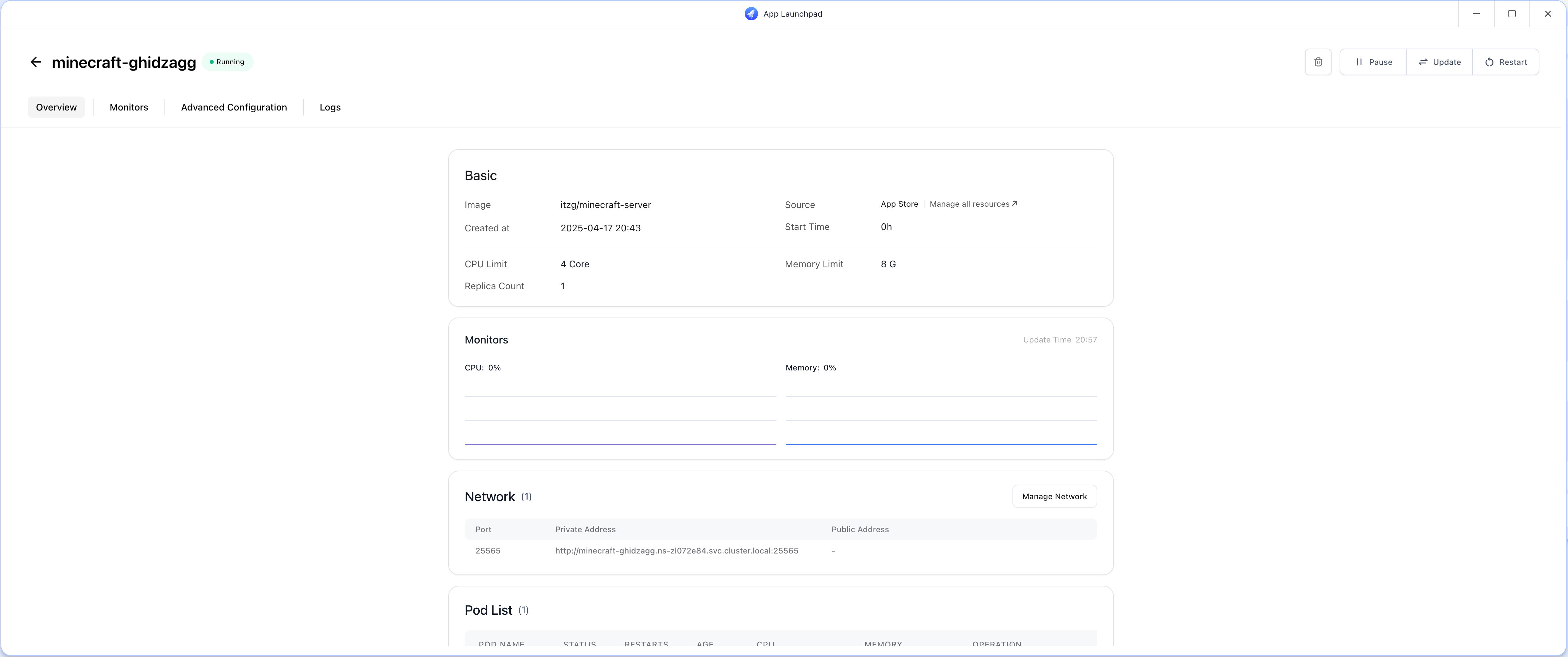Click the App Launchpad rocket icon
The width and height of the screenshot is (1568, 657).
tap(751, 13)
